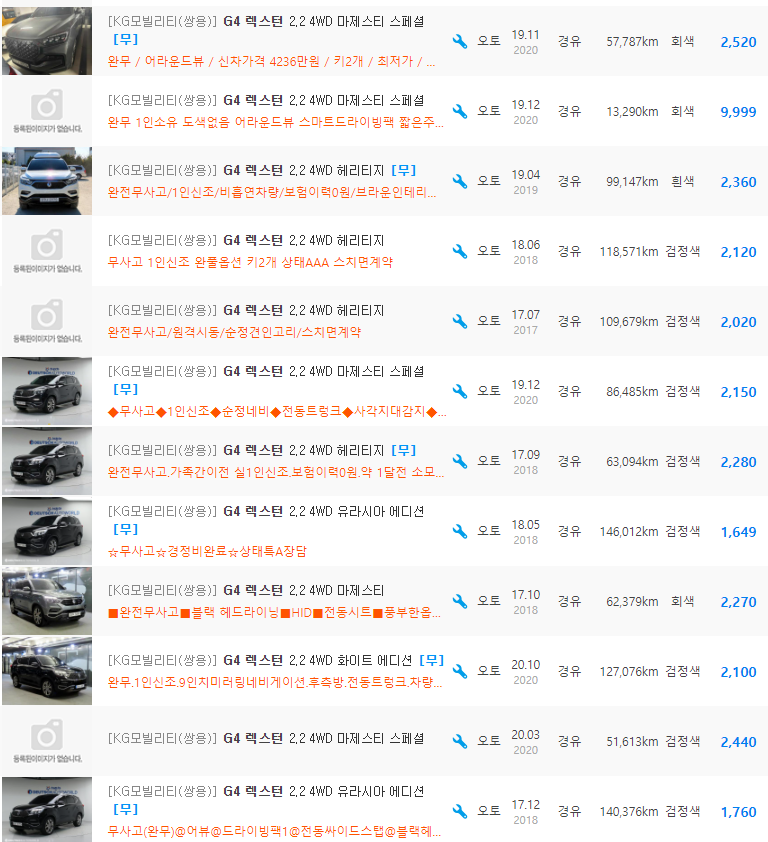Click wrench icon in 146,012km listing row

click(x=460, y=531)
